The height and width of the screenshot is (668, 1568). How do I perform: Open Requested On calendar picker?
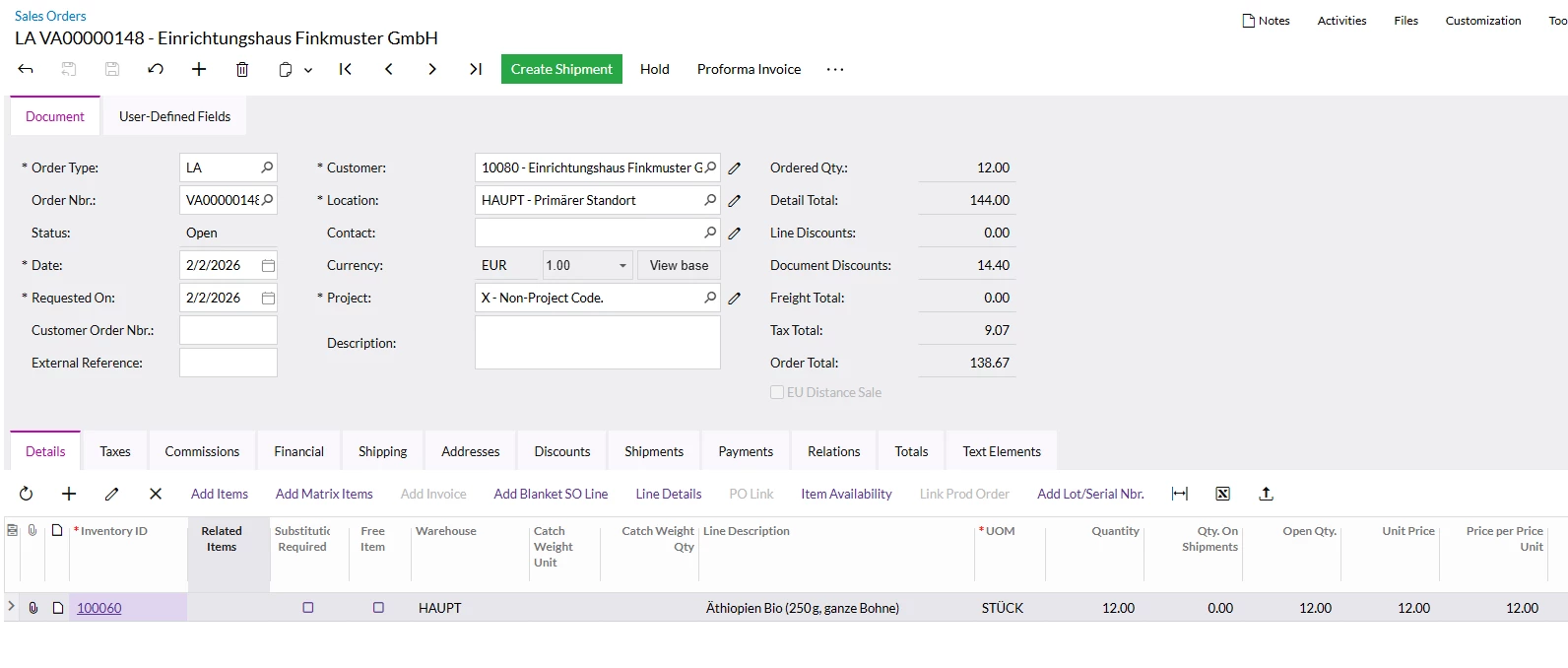(268, 298)
